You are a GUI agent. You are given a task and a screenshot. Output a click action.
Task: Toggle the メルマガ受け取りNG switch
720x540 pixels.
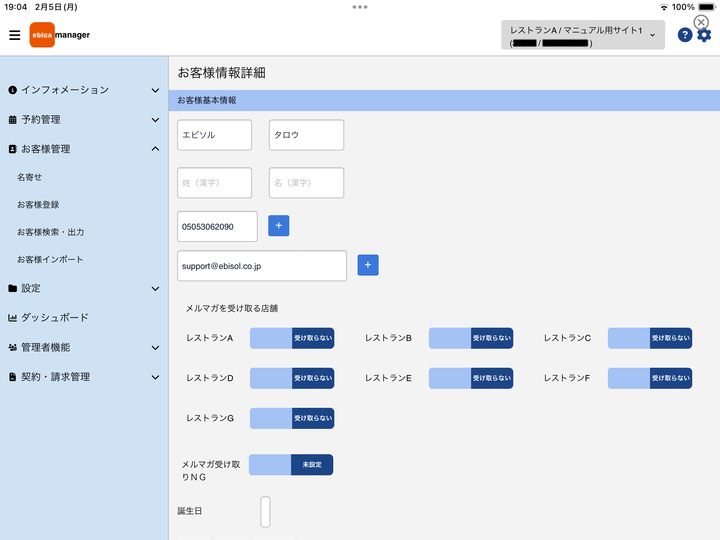click(291, 465)
